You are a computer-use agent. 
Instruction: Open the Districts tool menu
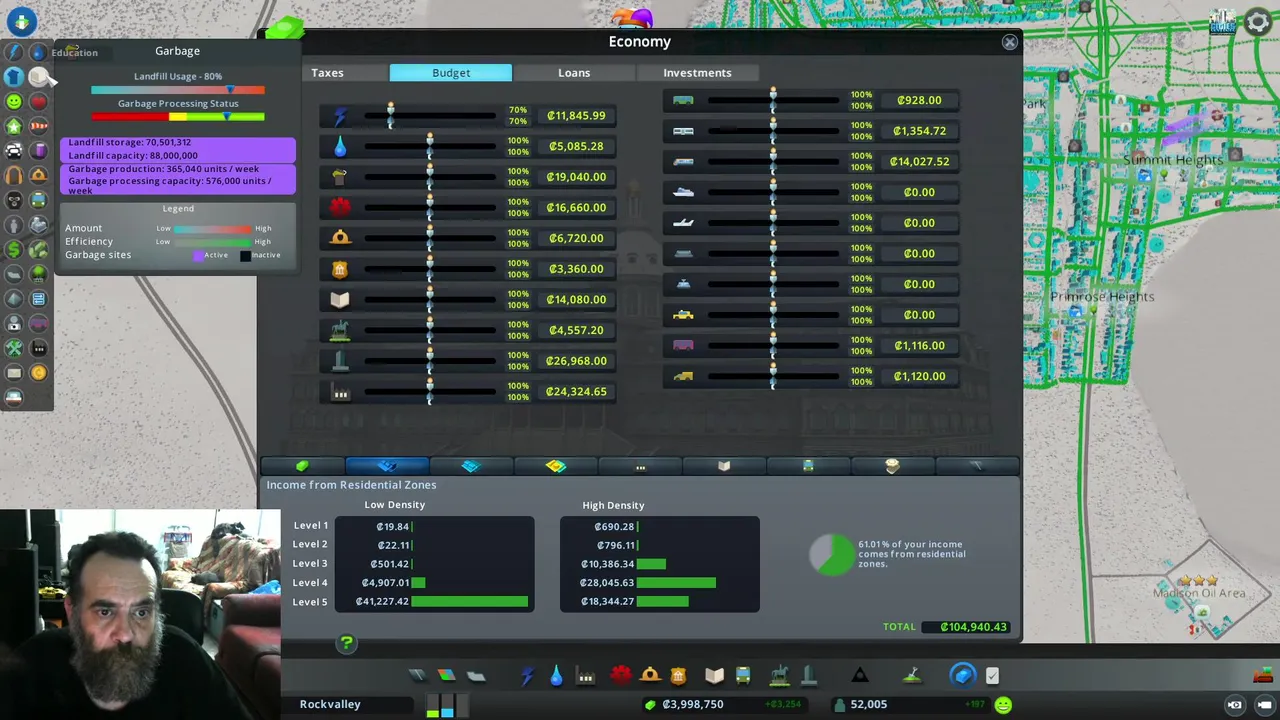(476, 676)
